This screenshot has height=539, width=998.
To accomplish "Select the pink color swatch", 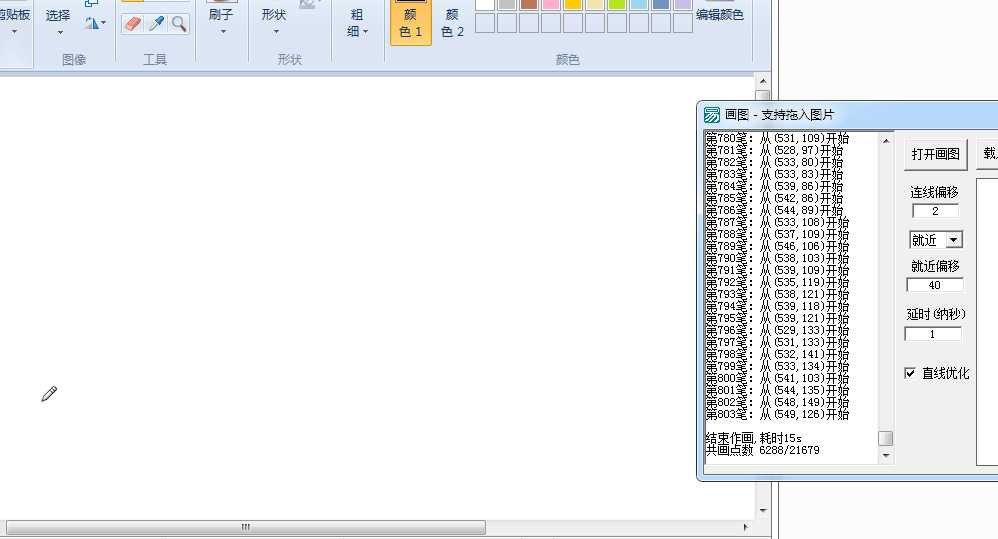I will tap(551, 4).
